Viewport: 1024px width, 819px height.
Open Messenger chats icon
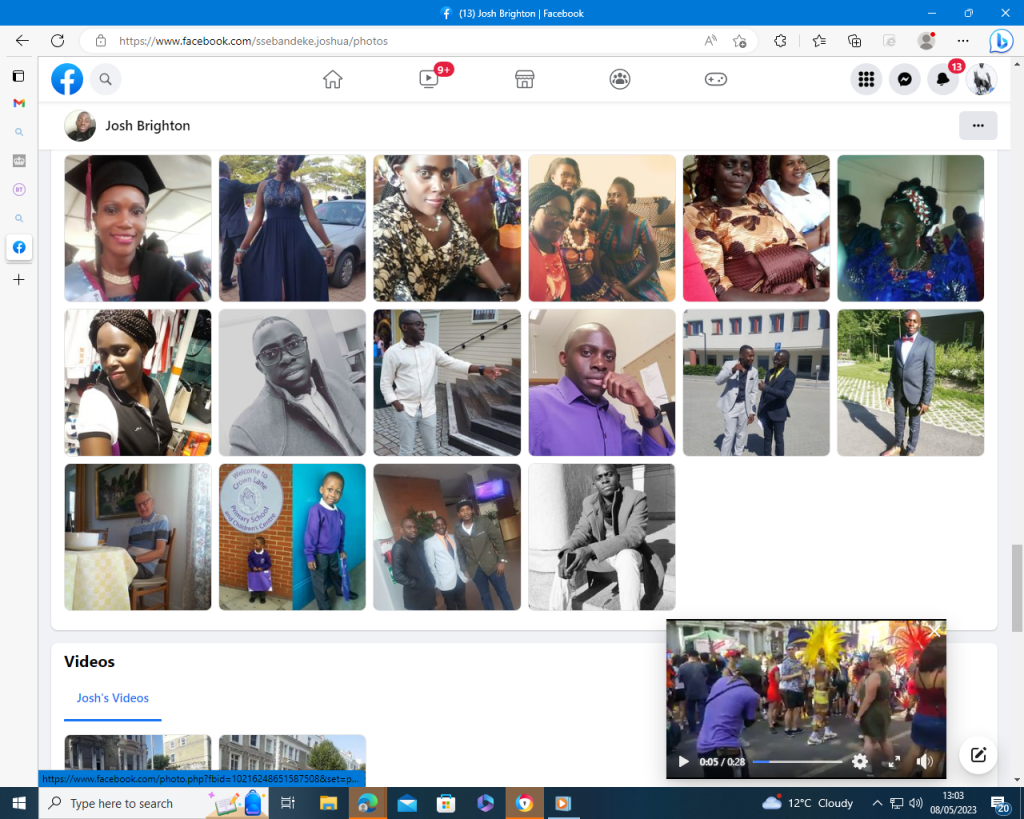(905, 80)
